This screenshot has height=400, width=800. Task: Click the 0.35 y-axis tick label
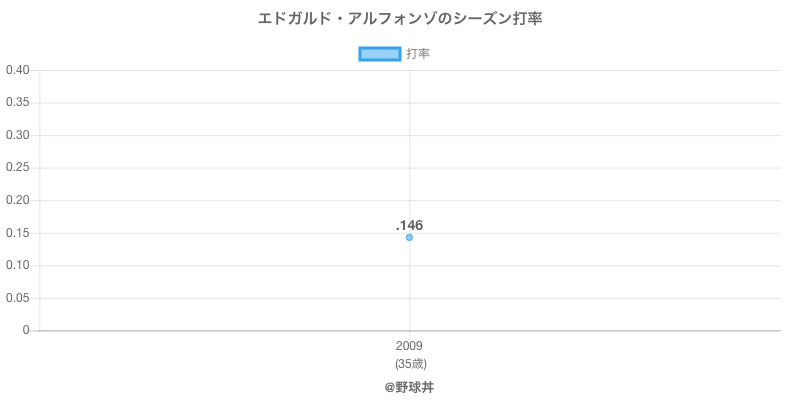17,103
